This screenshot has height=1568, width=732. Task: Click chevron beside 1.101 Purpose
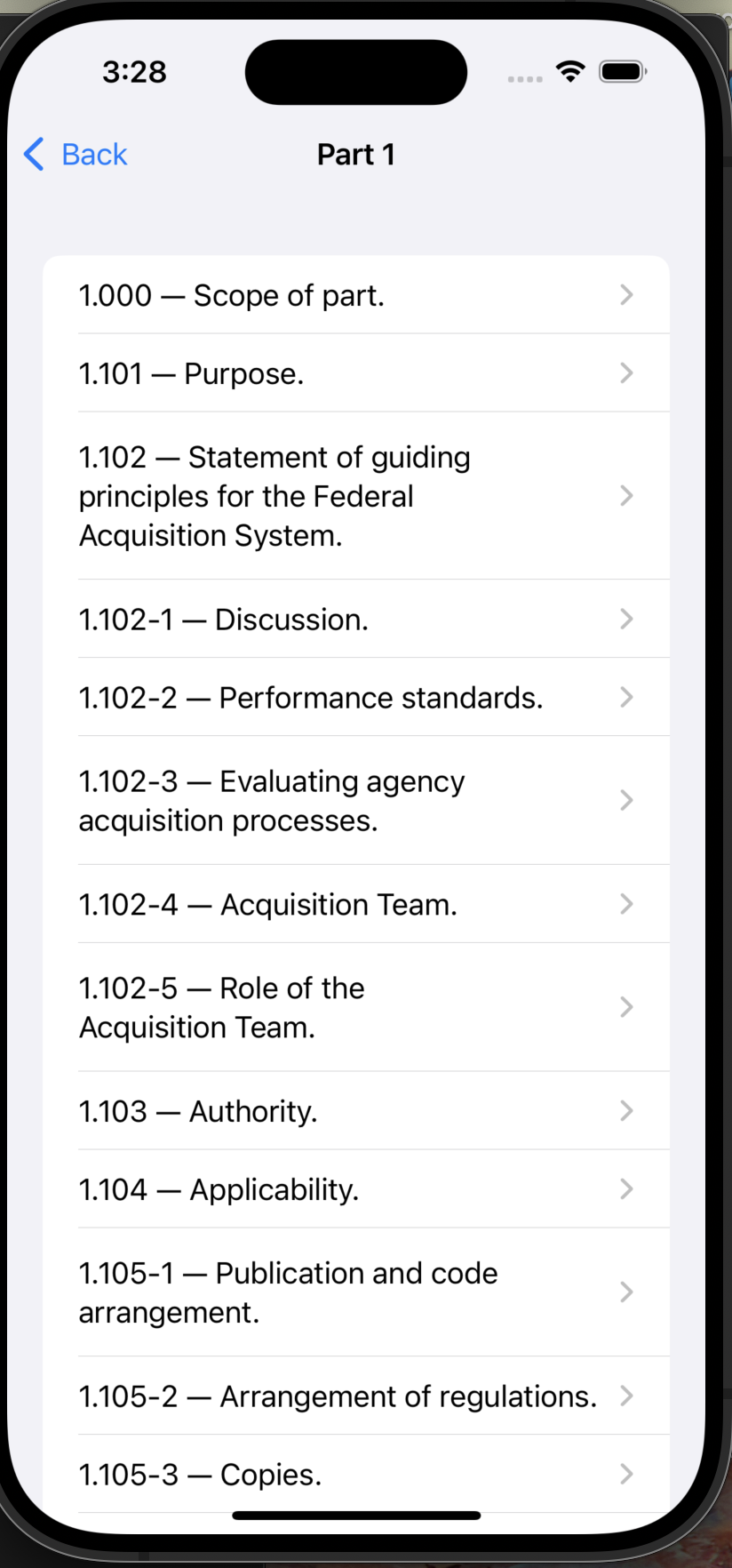pyautogui.click(x=626, y=373)
